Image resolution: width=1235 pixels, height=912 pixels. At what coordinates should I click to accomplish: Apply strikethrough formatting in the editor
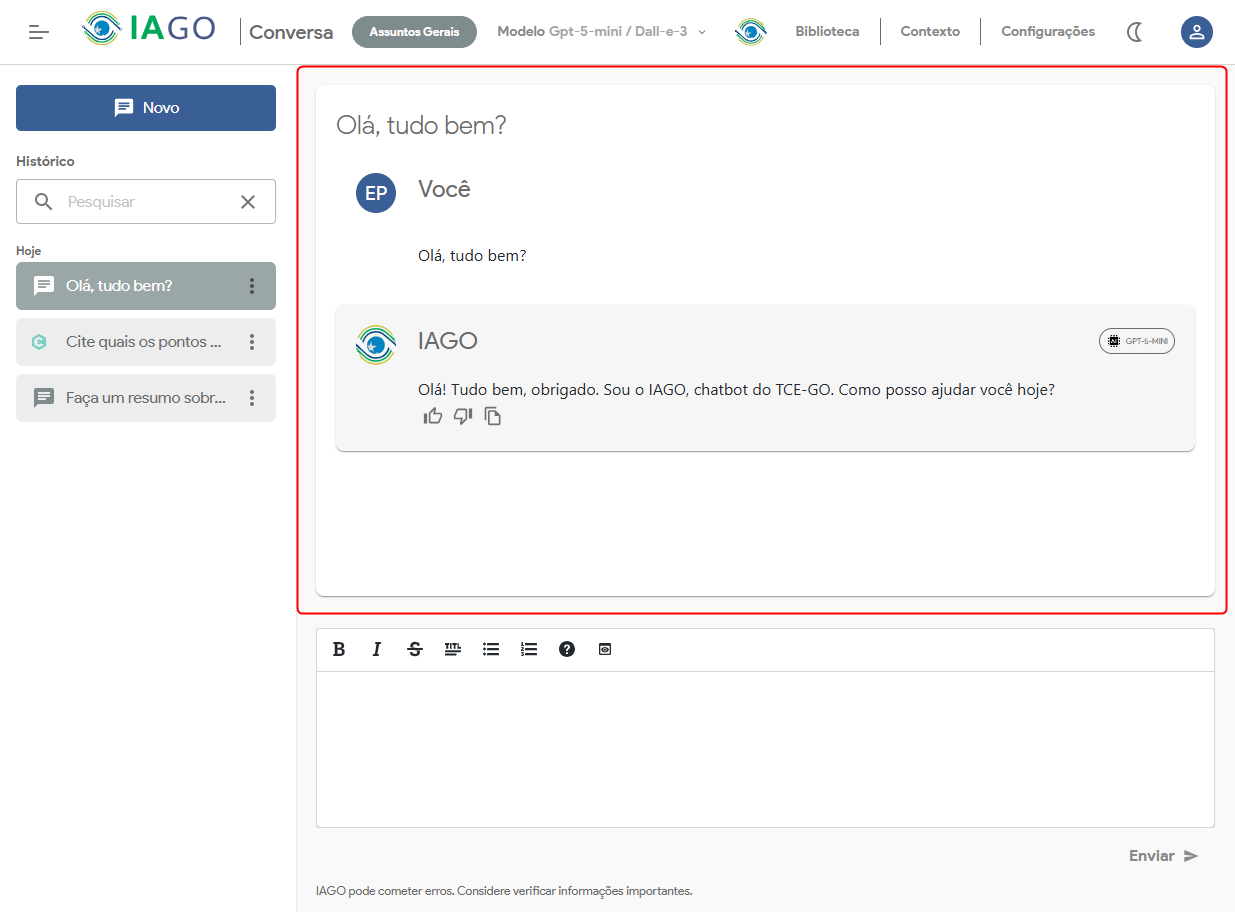(415, 650)
